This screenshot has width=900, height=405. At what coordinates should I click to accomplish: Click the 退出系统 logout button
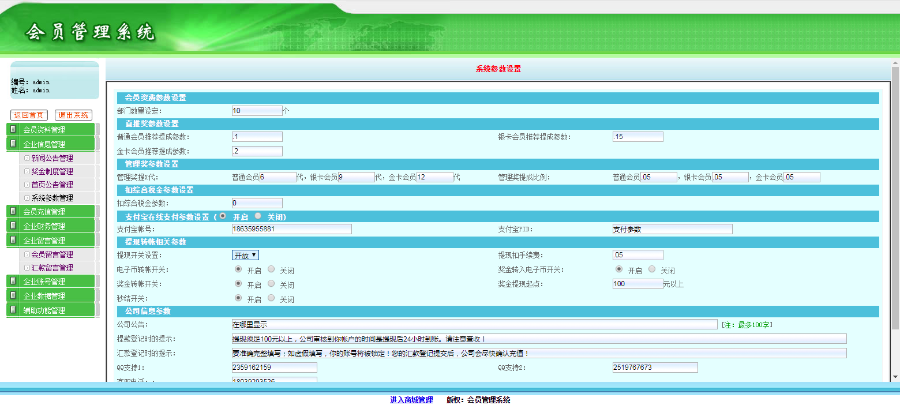pyautogui.click(x=73, y=115)
